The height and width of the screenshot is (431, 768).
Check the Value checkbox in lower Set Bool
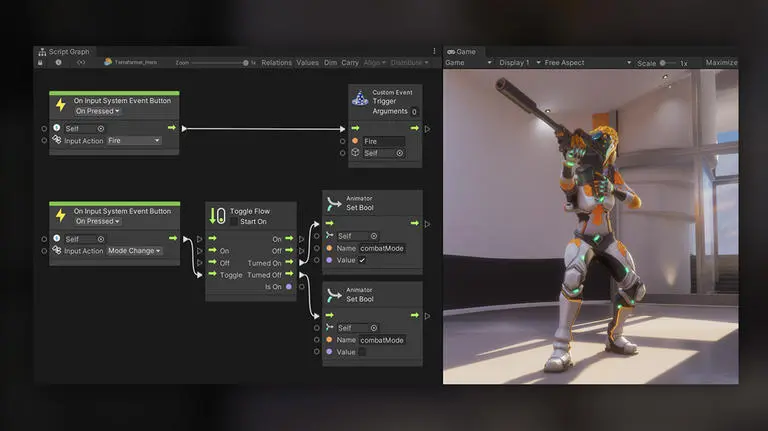click(362, 352)
